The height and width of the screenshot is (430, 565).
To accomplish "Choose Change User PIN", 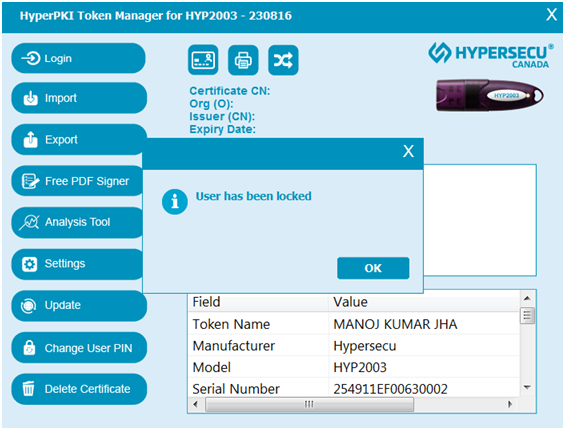I will click(79, 347).
